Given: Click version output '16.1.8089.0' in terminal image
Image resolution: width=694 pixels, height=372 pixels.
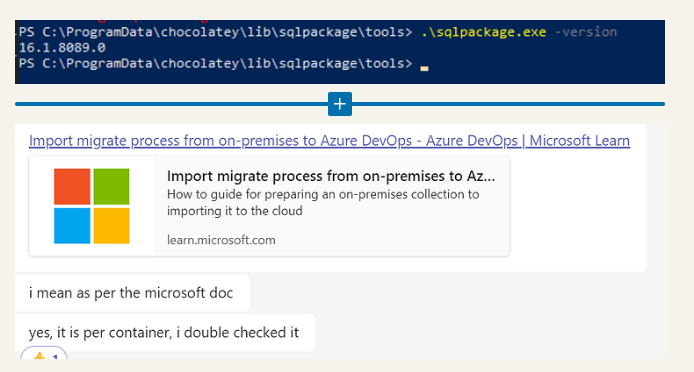Looking at the screenshot, I should (62, 47).
